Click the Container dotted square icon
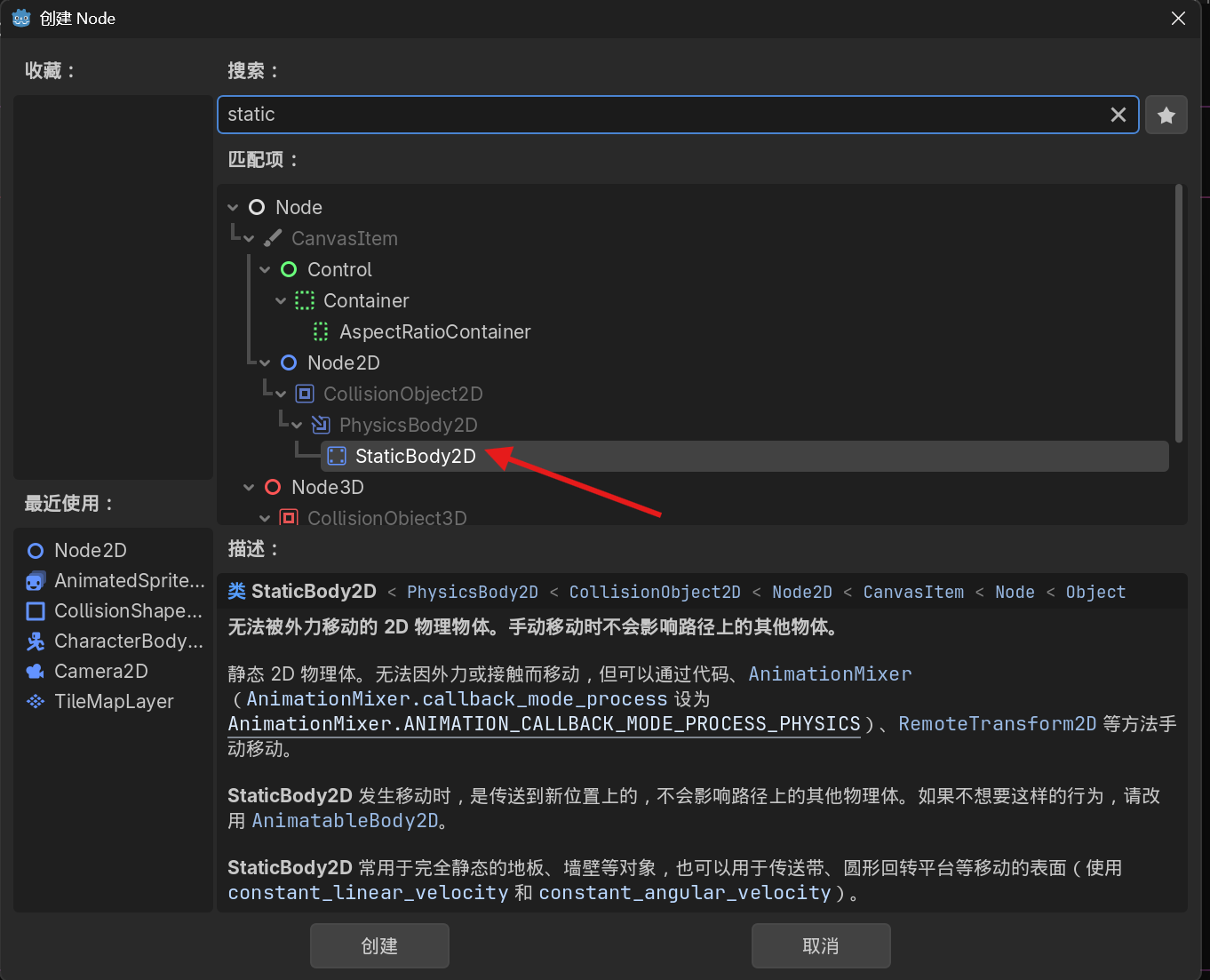The height and width of the screenshot is (980, 1210). (x=305, y=300)
